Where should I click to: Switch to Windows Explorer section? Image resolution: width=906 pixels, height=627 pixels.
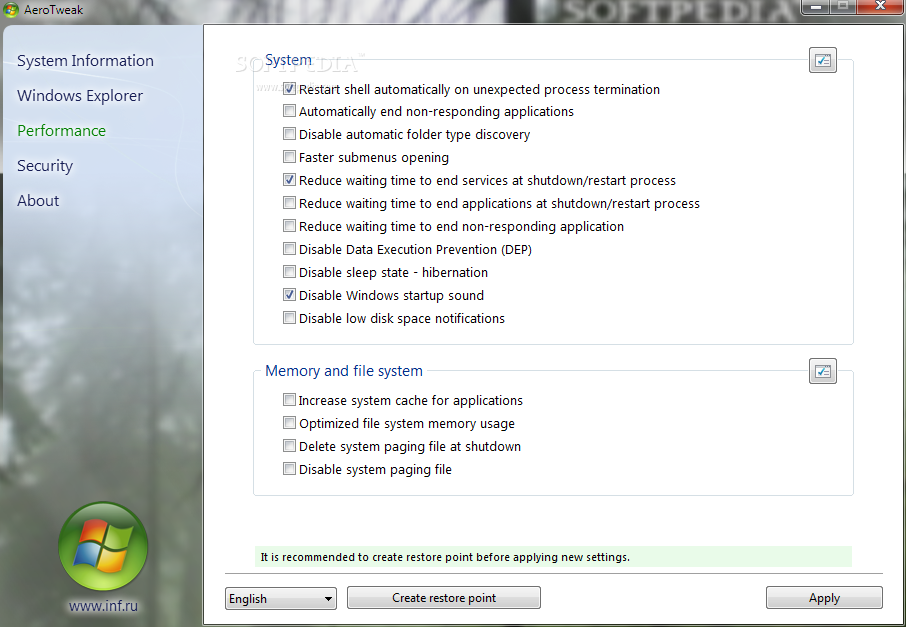[80, 96]
